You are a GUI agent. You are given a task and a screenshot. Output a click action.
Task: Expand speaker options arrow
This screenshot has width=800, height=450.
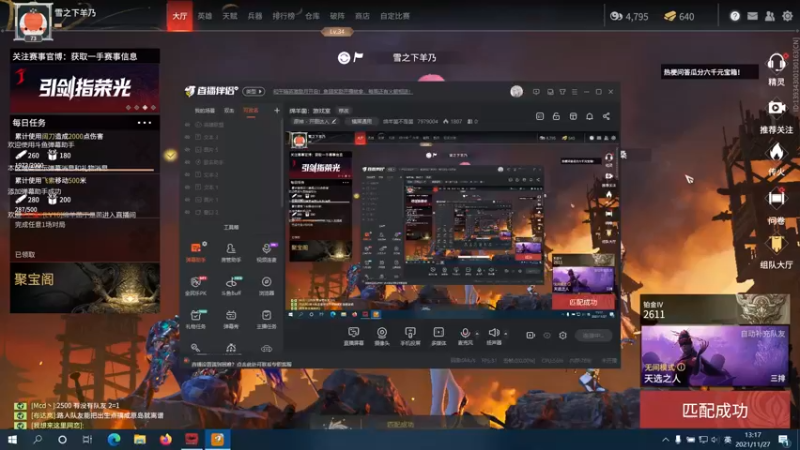click(506, 334)
